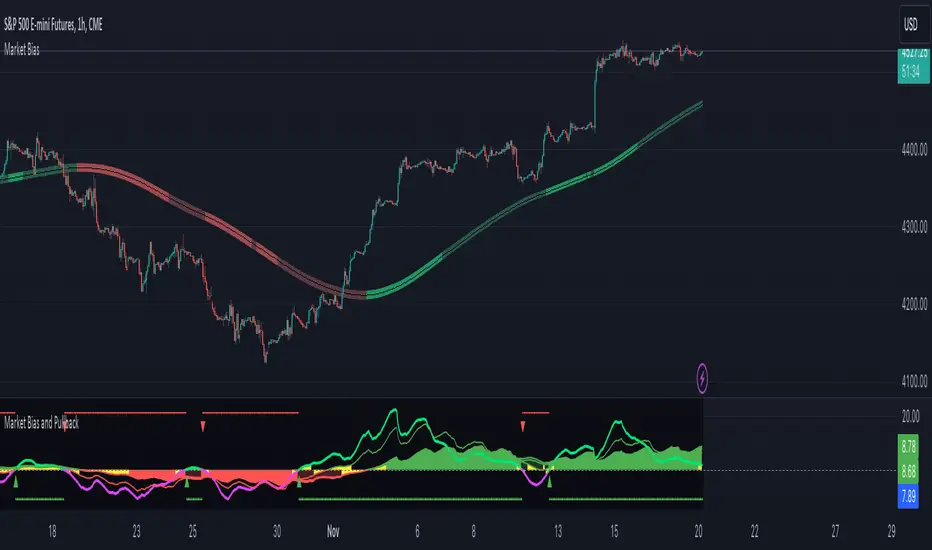Click the 29 date on time axis
The image size is (932, 550).
pos(892,532)
